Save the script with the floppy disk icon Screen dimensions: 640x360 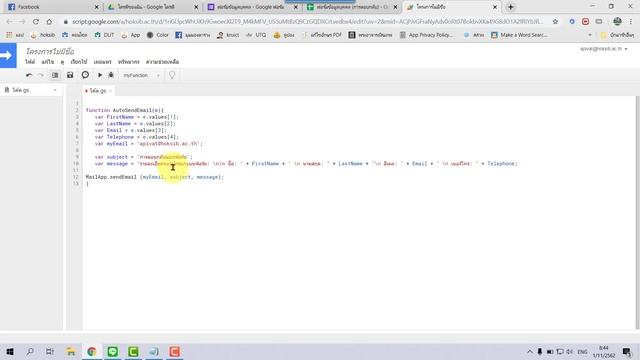tap(70, 75)
